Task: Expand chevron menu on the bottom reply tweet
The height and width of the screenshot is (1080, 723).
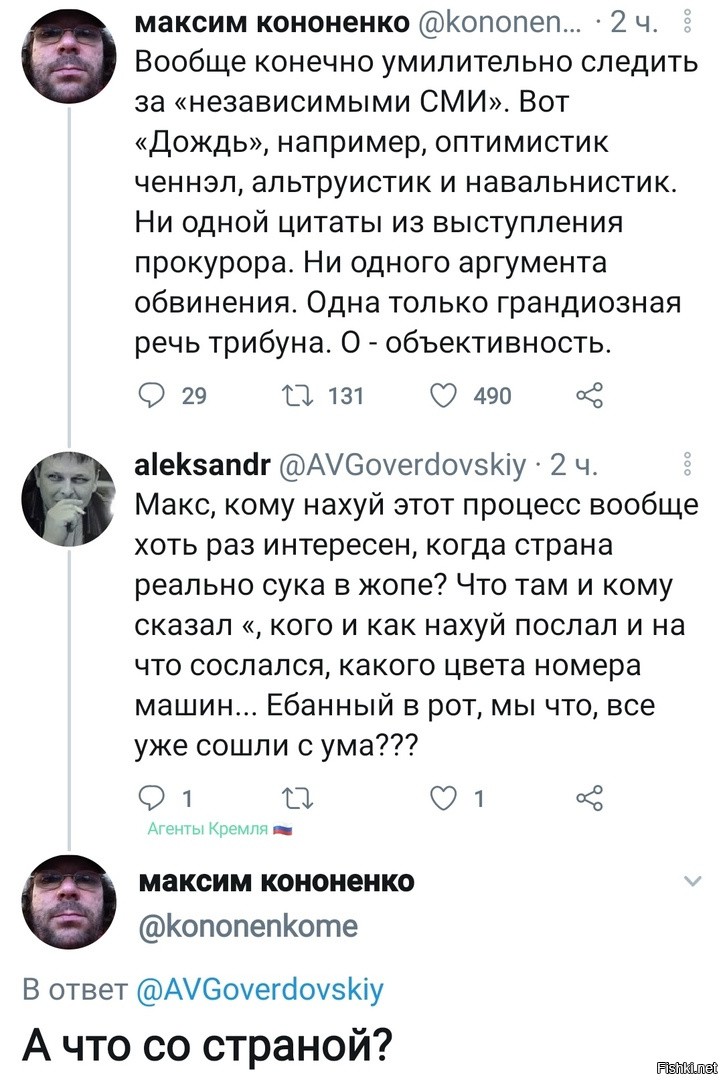Action: point(693,881)
